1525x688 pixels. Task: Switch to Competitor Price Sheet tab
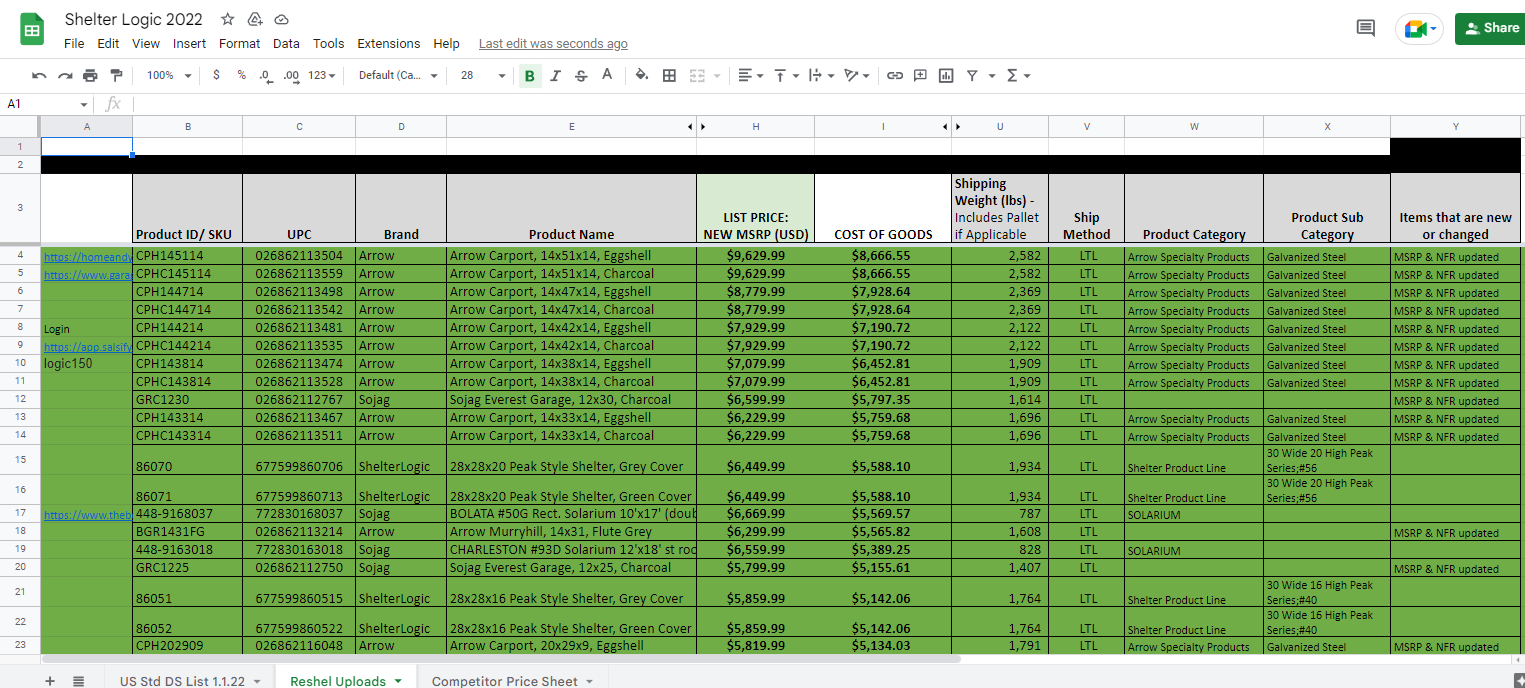[505, 681]
